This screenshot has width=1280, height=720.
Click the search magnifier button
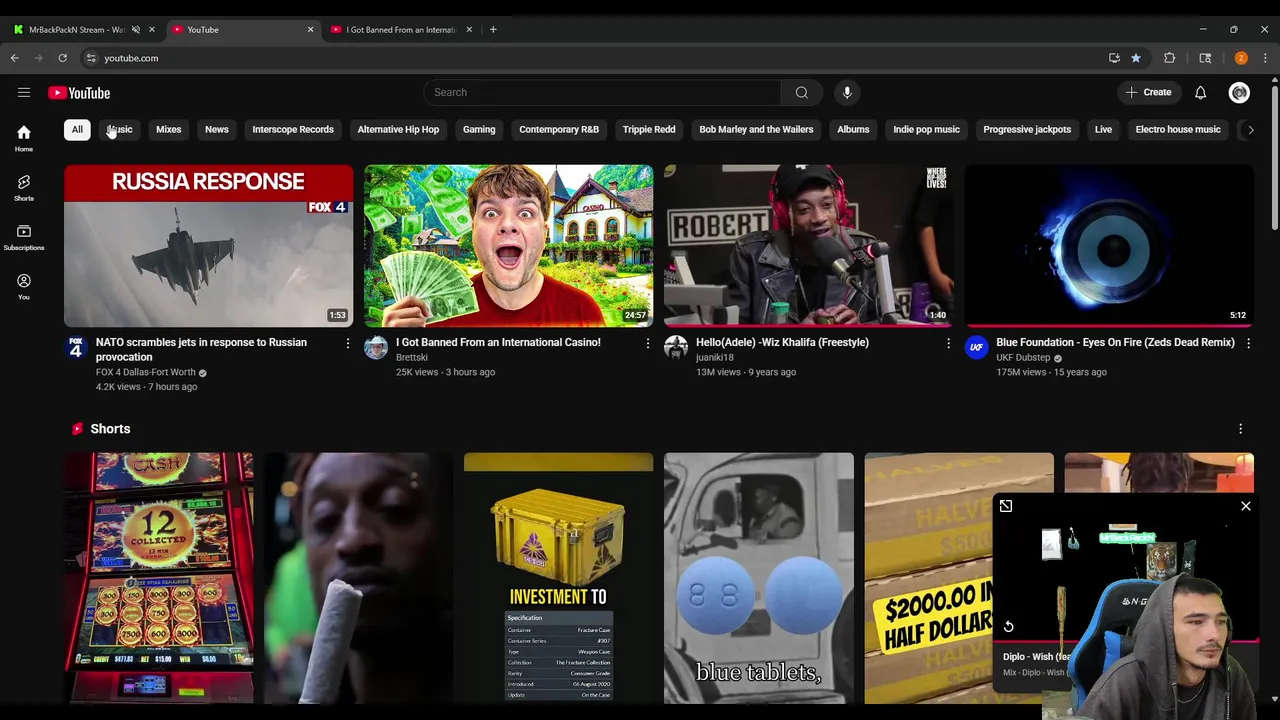pyautogui.click(x=801, y=92)
